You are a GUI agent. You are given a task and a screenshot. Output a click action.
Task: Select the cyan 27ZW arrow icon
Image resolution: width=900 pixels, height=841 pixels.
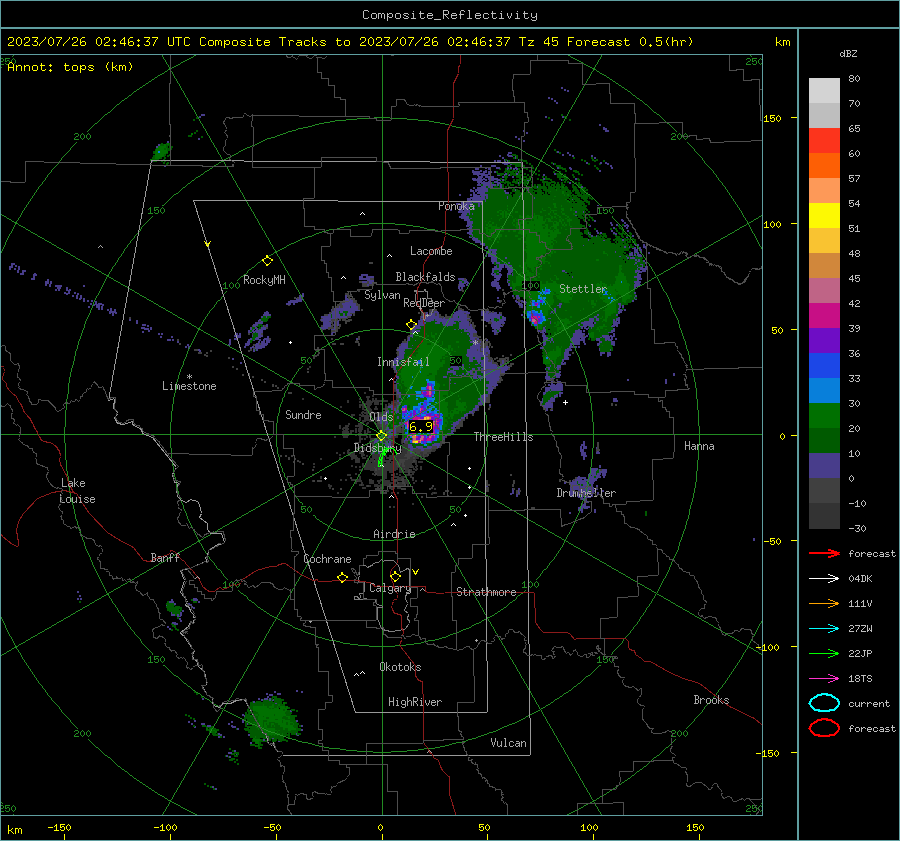[824, 629]
